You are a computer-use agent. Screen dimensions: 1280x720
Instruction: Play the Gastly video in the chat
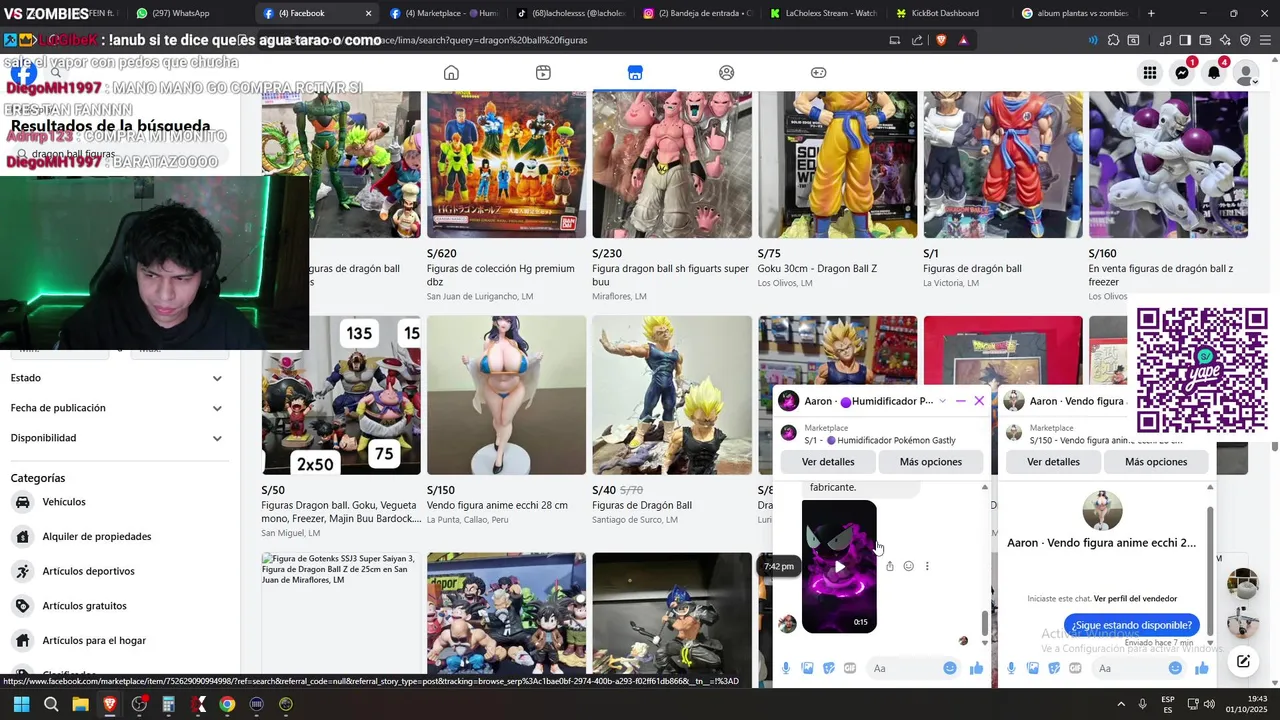point(839,566)
